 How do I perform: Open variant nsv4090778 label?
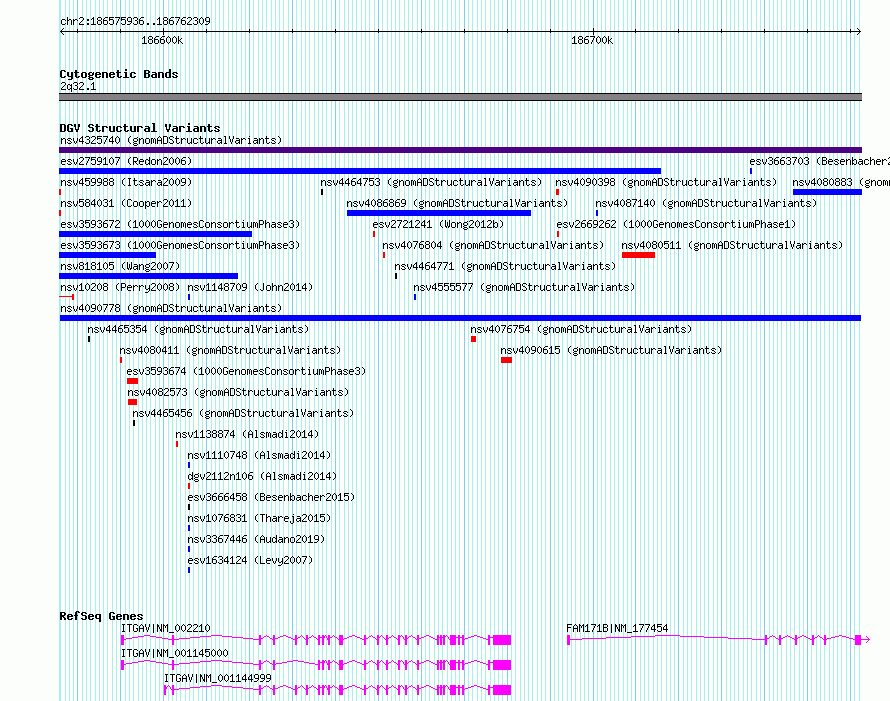pyautogui.click(x=171, y=308)
